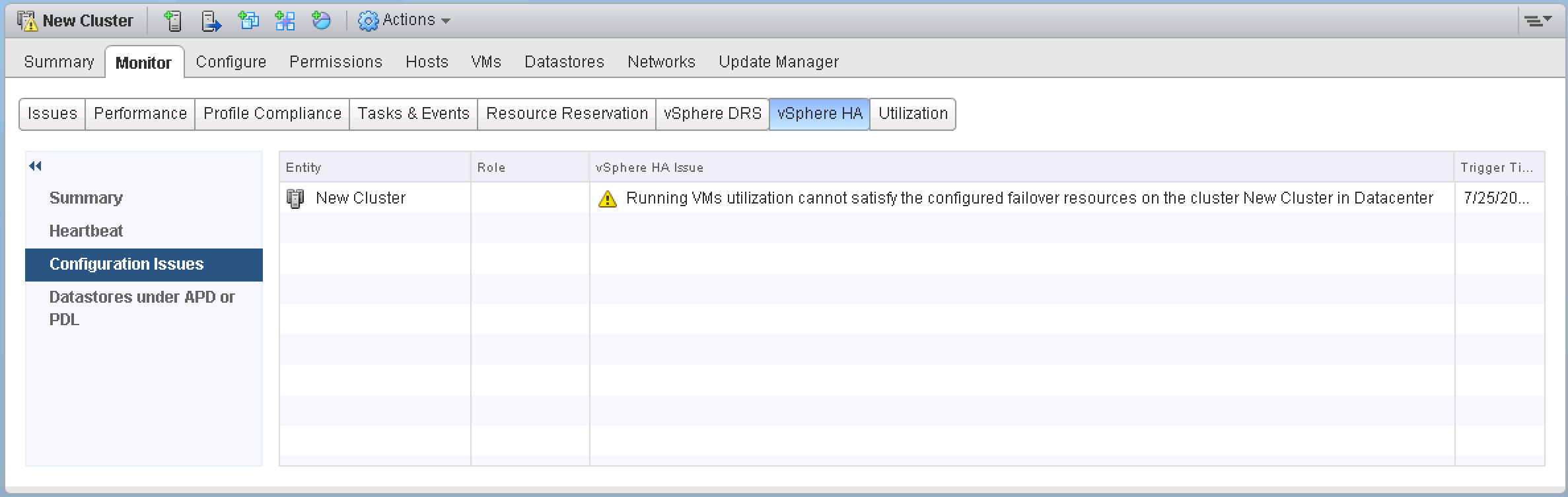Open the Tasks & Events sub-tab
This screenshot has width=1568, height=497.
pyautogui.click(x=413, y=114)
